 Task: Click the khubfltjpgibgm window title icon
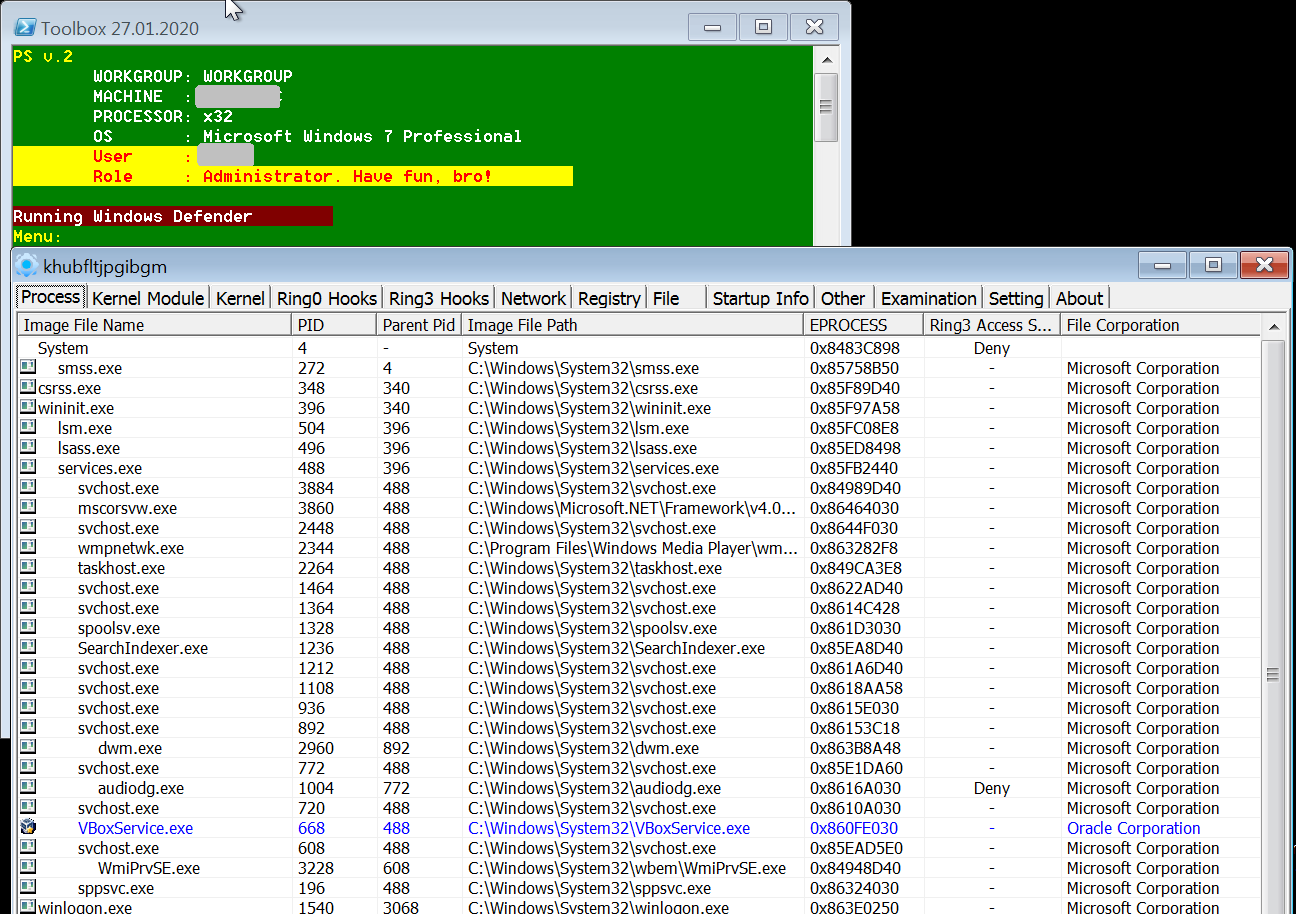(27, 266)
